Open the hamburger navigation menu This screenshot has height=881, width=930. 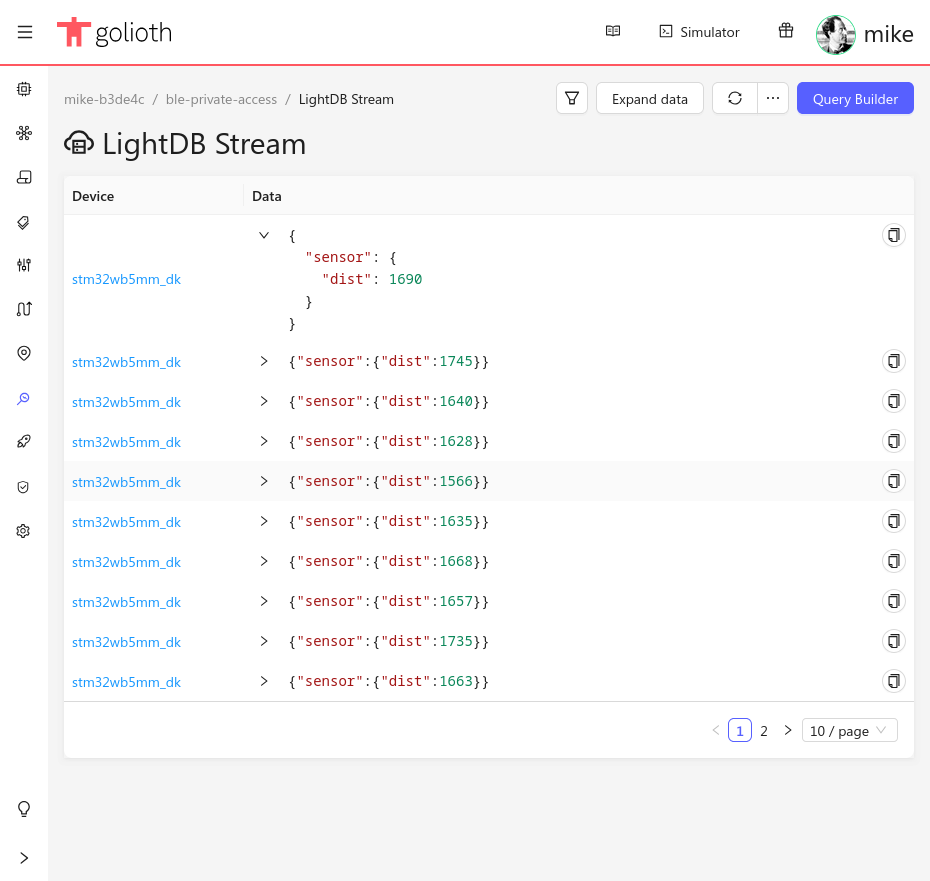[25, 32]
